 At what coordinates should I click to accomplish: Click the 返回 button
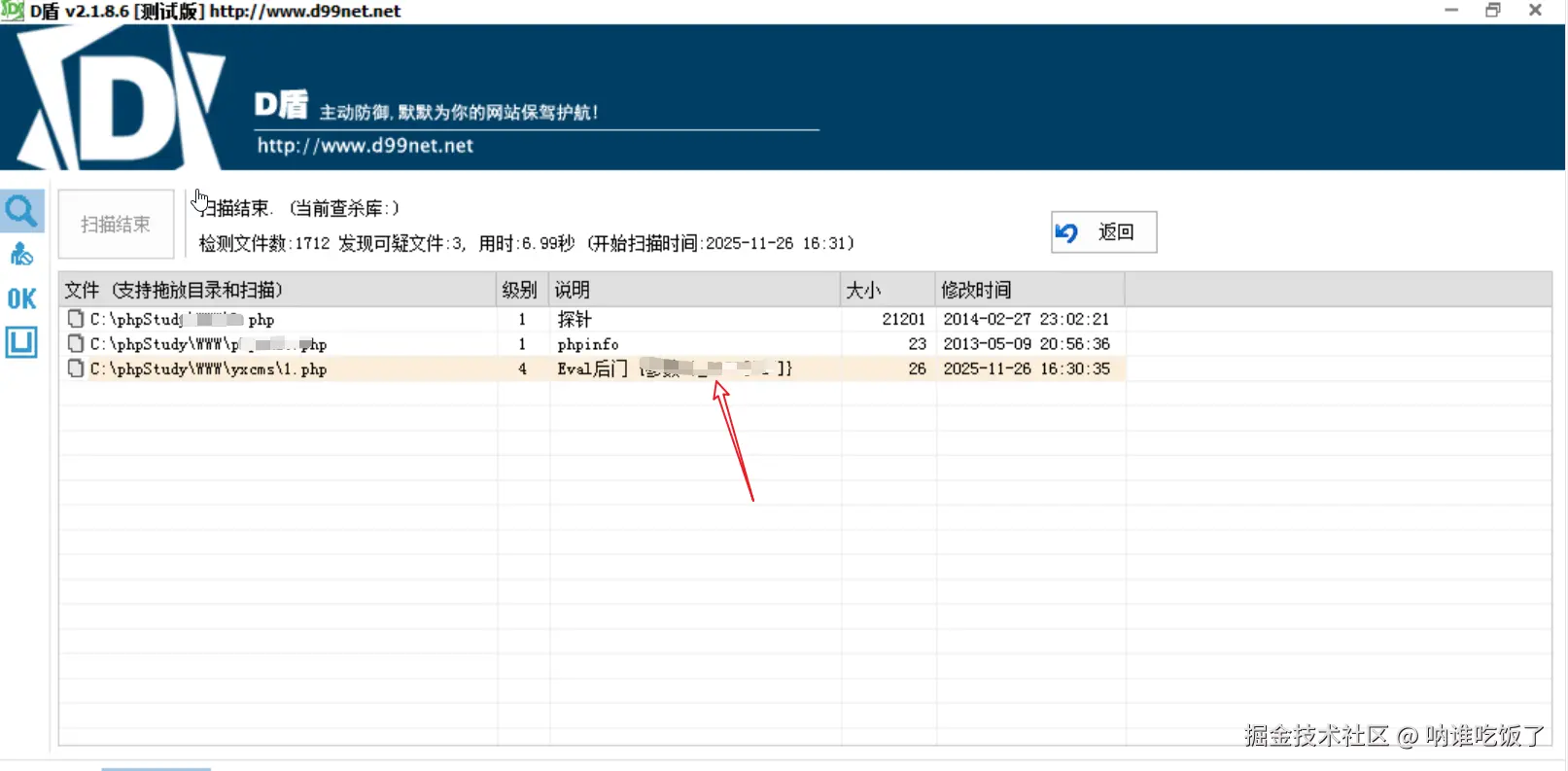(x=1104, y=232)
